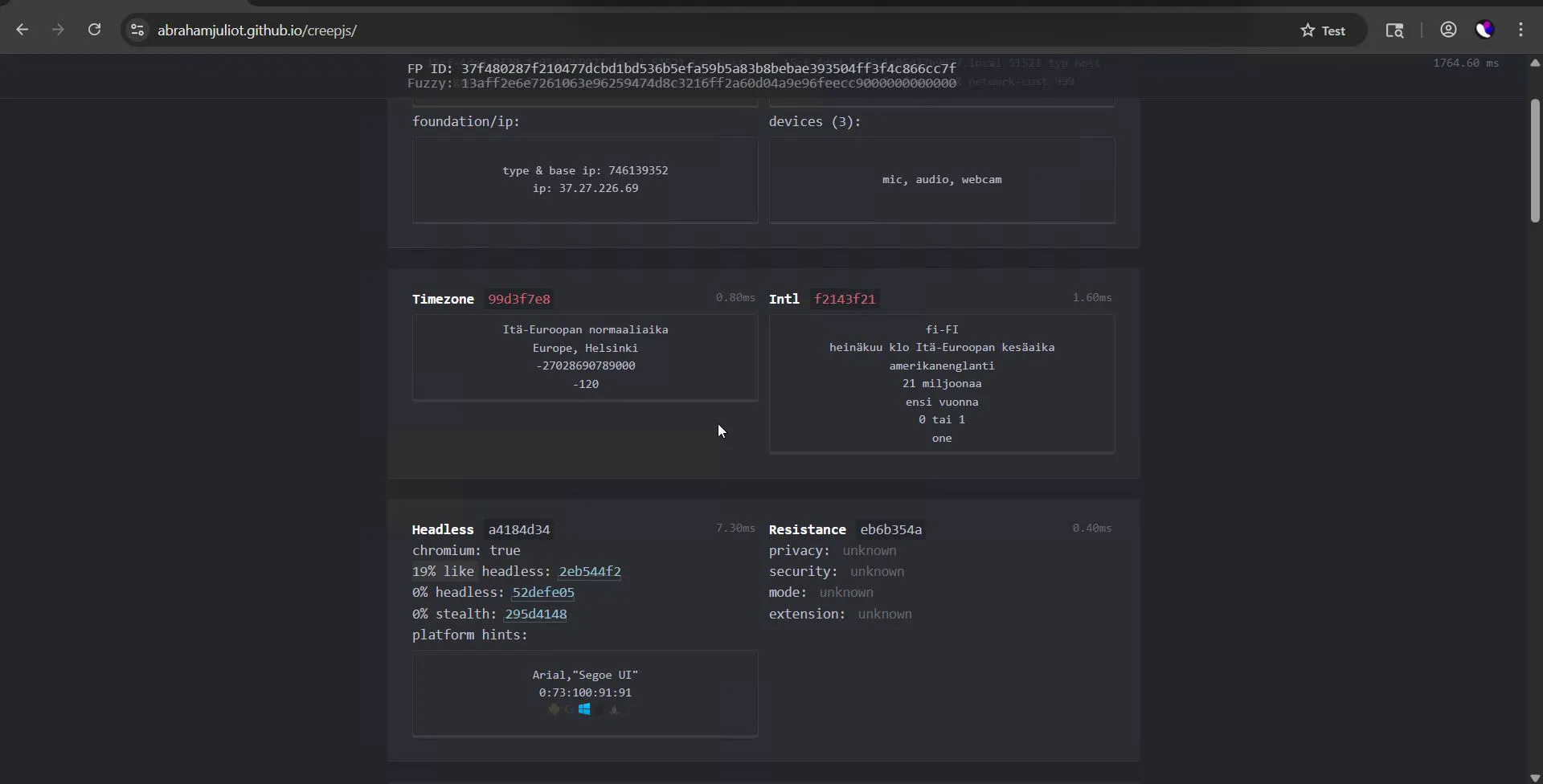The image size is (1543, 784).
Task: Open the tab search panel icon
Action: [x=1394, y=30]
